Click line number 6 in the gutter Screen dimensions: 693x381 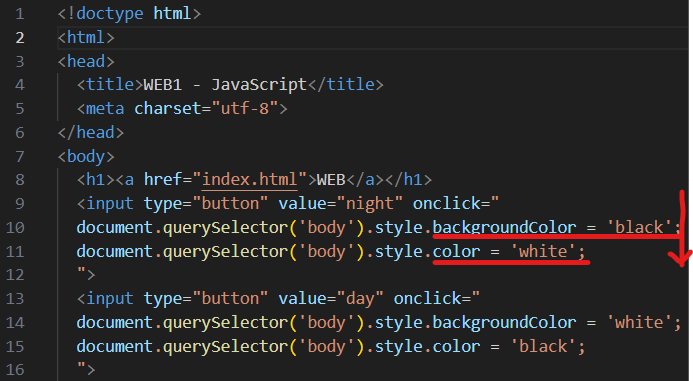point(19,133)
